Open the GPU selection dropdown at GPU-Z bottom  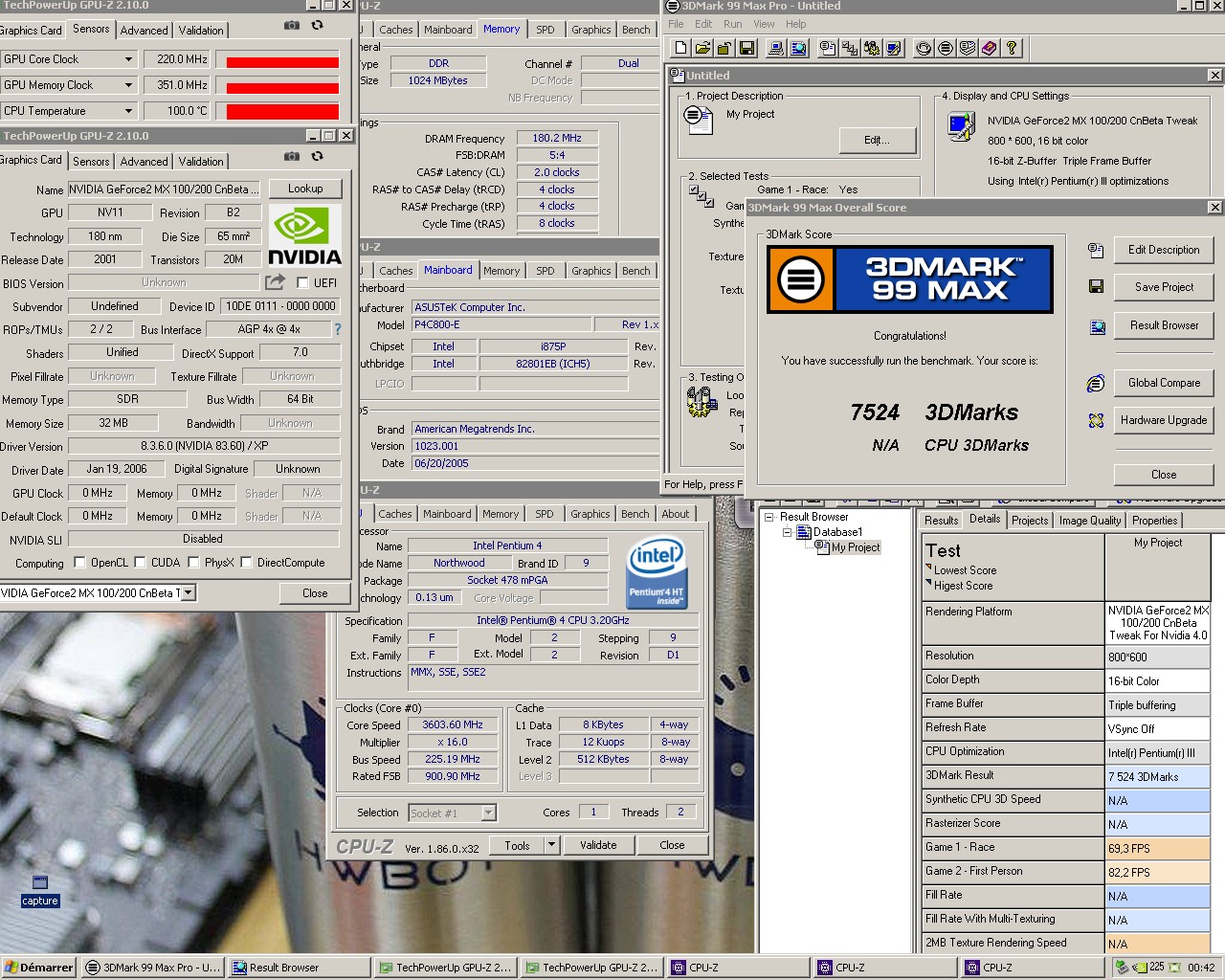coord(189,592)
